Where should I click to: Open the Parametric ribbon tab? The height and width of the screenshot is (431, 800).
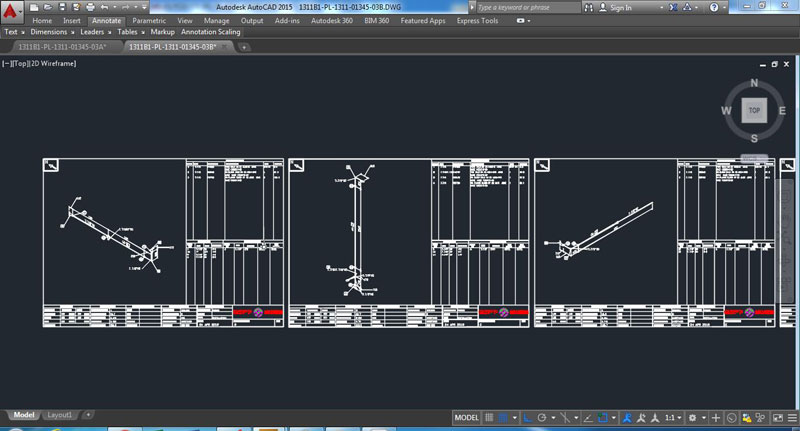point(149,20)
